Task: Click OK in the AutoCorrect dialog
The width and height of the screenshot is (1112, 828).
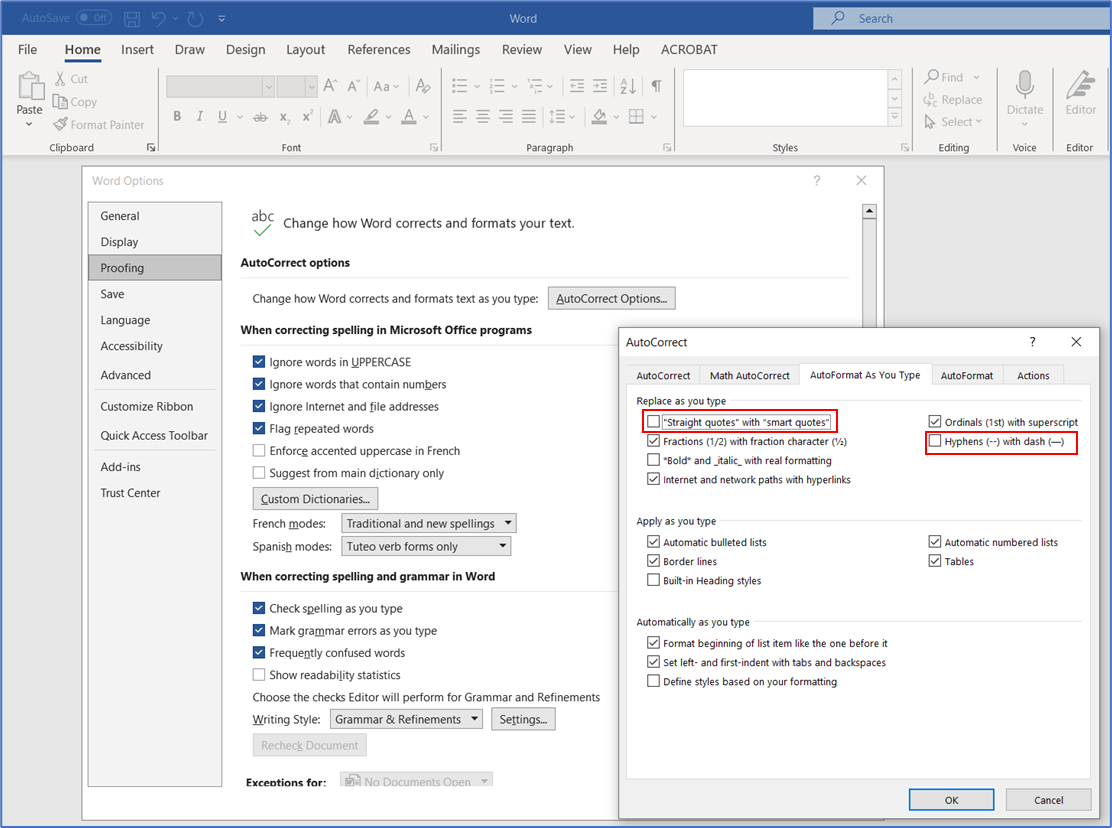Action: (951, 800)
